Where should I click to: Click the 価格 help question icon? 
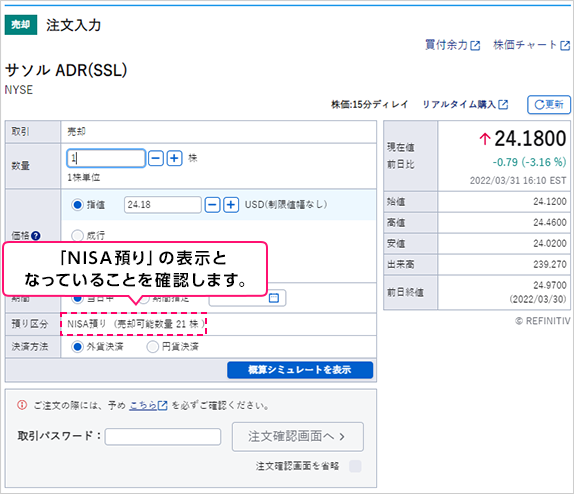36,235
